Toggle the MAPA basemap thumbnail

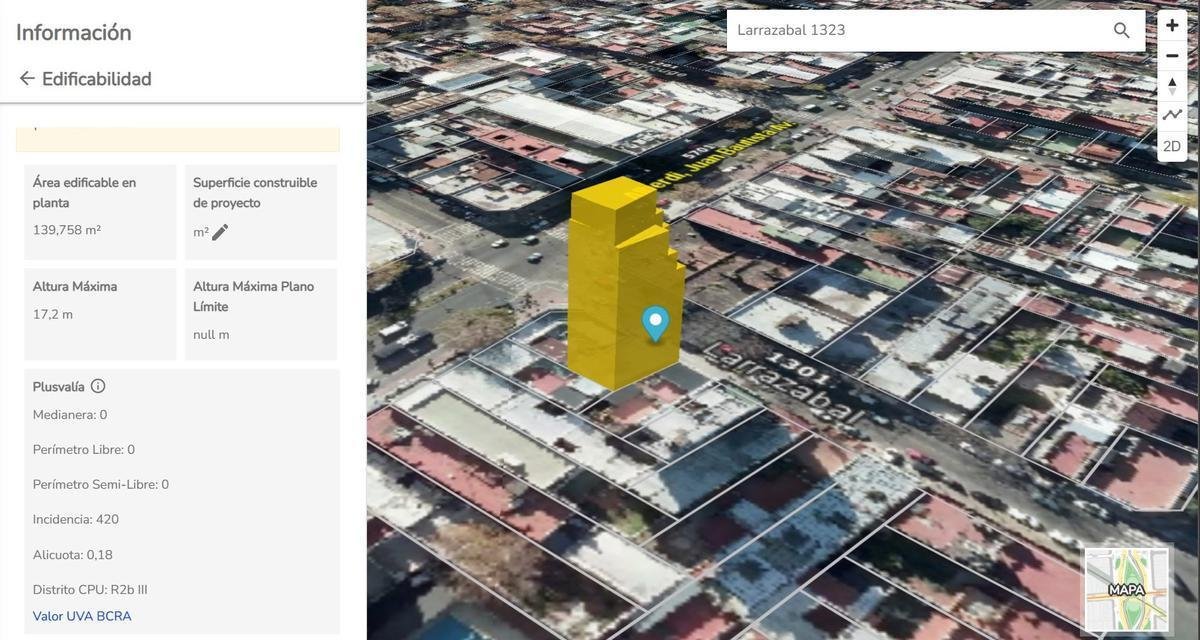(x=1127, y=589)
